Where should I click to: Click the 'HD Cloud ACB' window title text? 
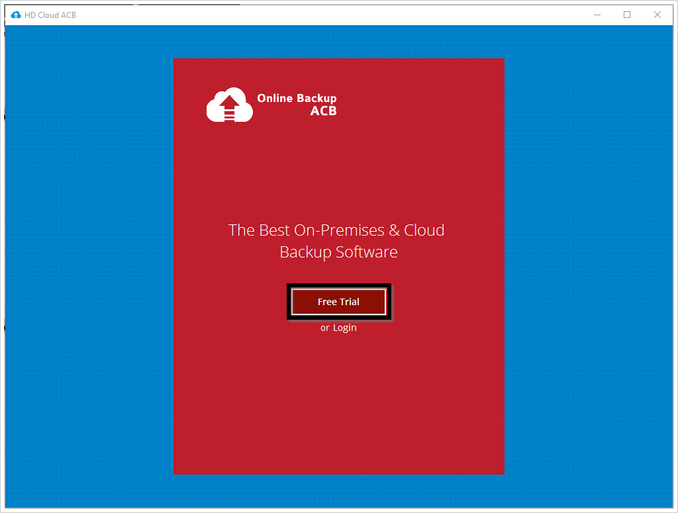[x=50, y=15]
